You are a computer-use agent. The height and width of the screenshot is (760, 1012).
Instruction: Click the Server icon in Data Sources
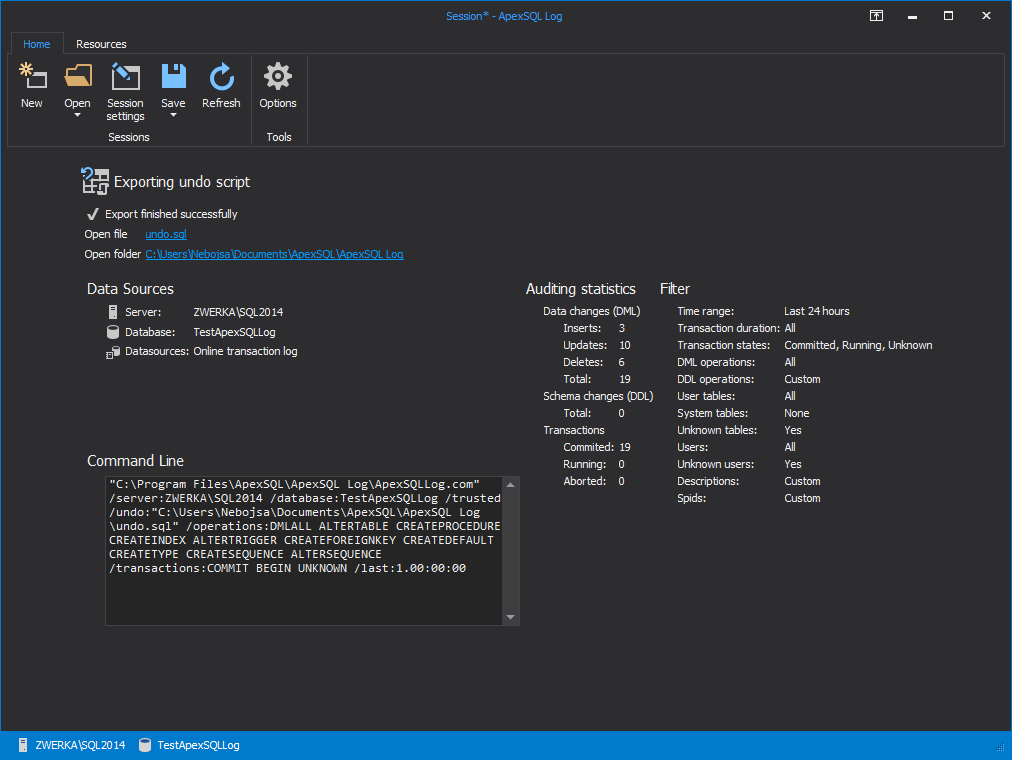(x=113, y=312)
